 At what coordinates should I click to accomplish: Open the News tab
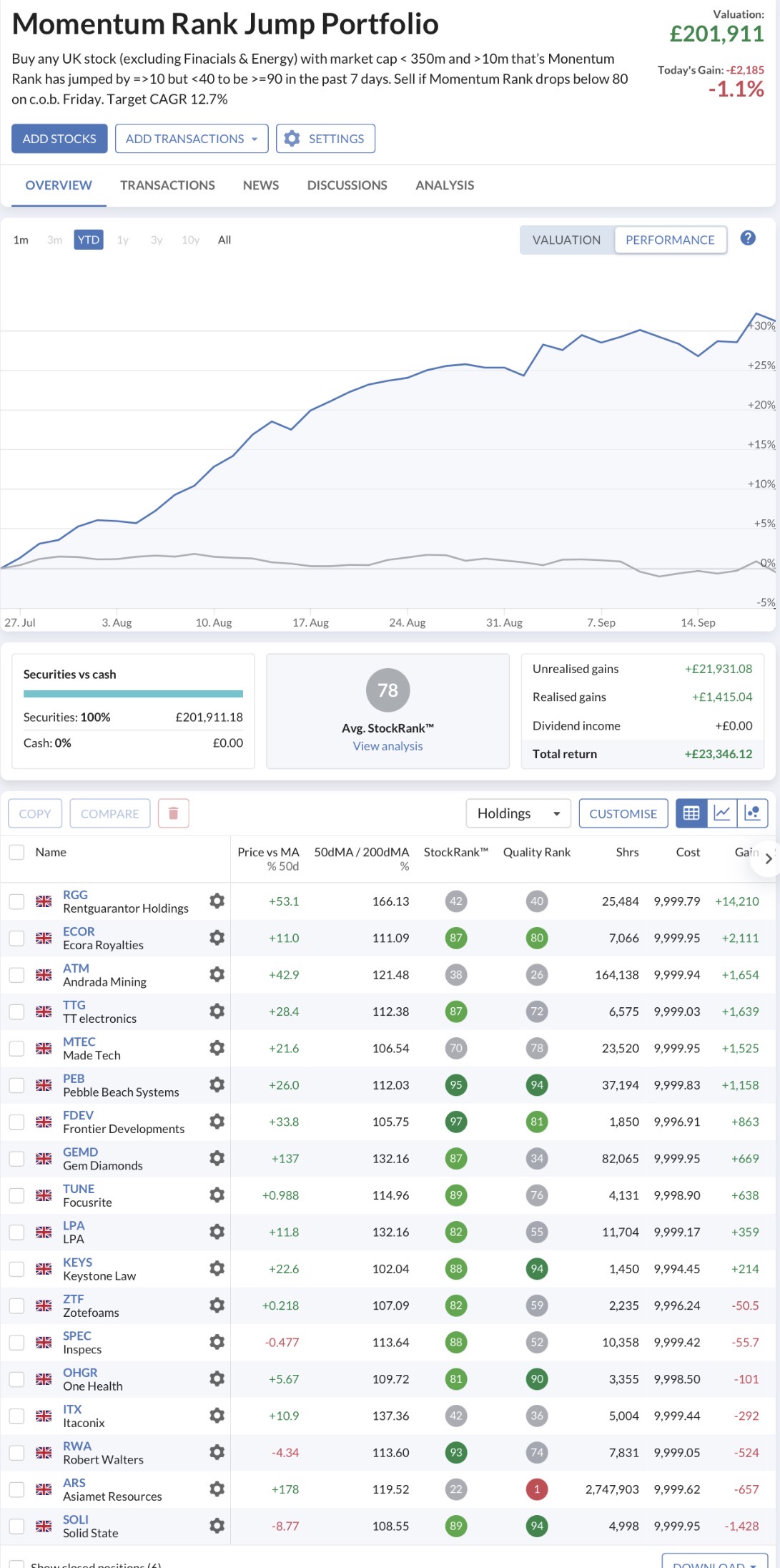(261, 185)
